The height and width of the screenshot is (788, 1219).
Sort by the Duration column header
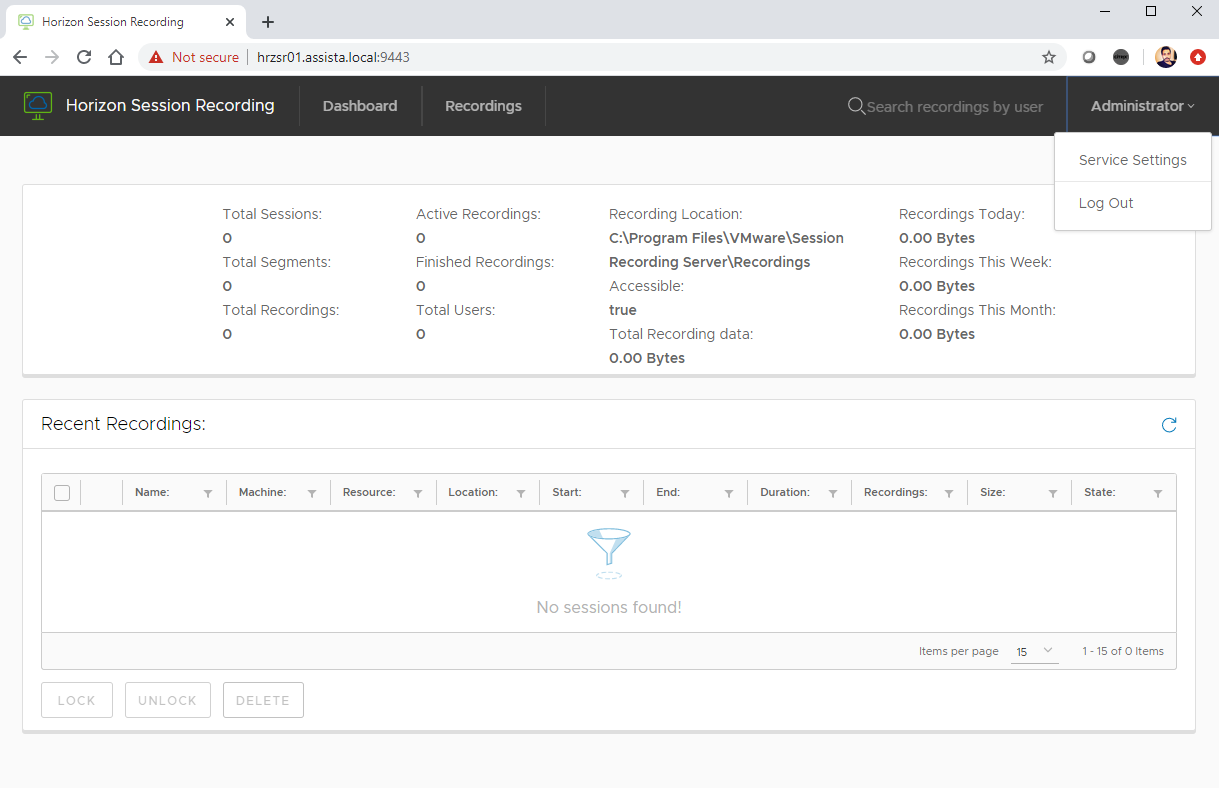tap(785, 492)
